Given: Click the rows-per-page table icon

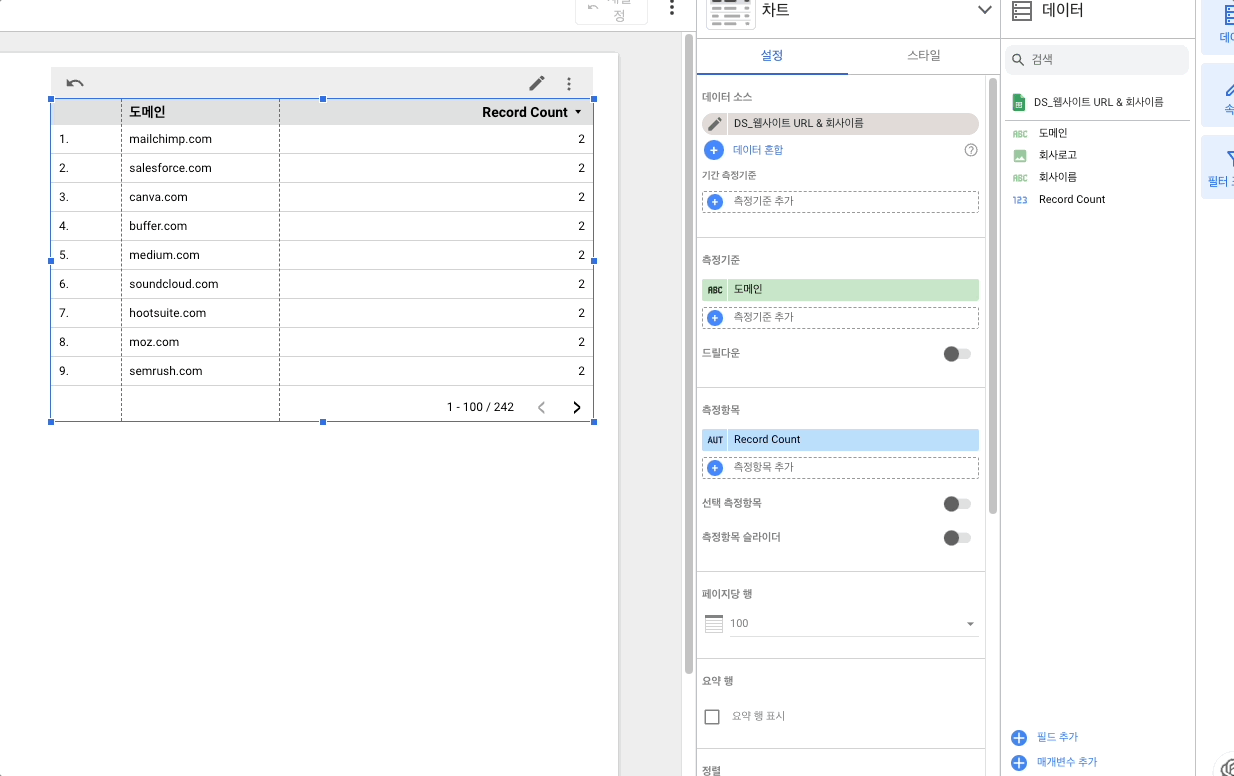Looking at the screenshot, I should (714, 623).
